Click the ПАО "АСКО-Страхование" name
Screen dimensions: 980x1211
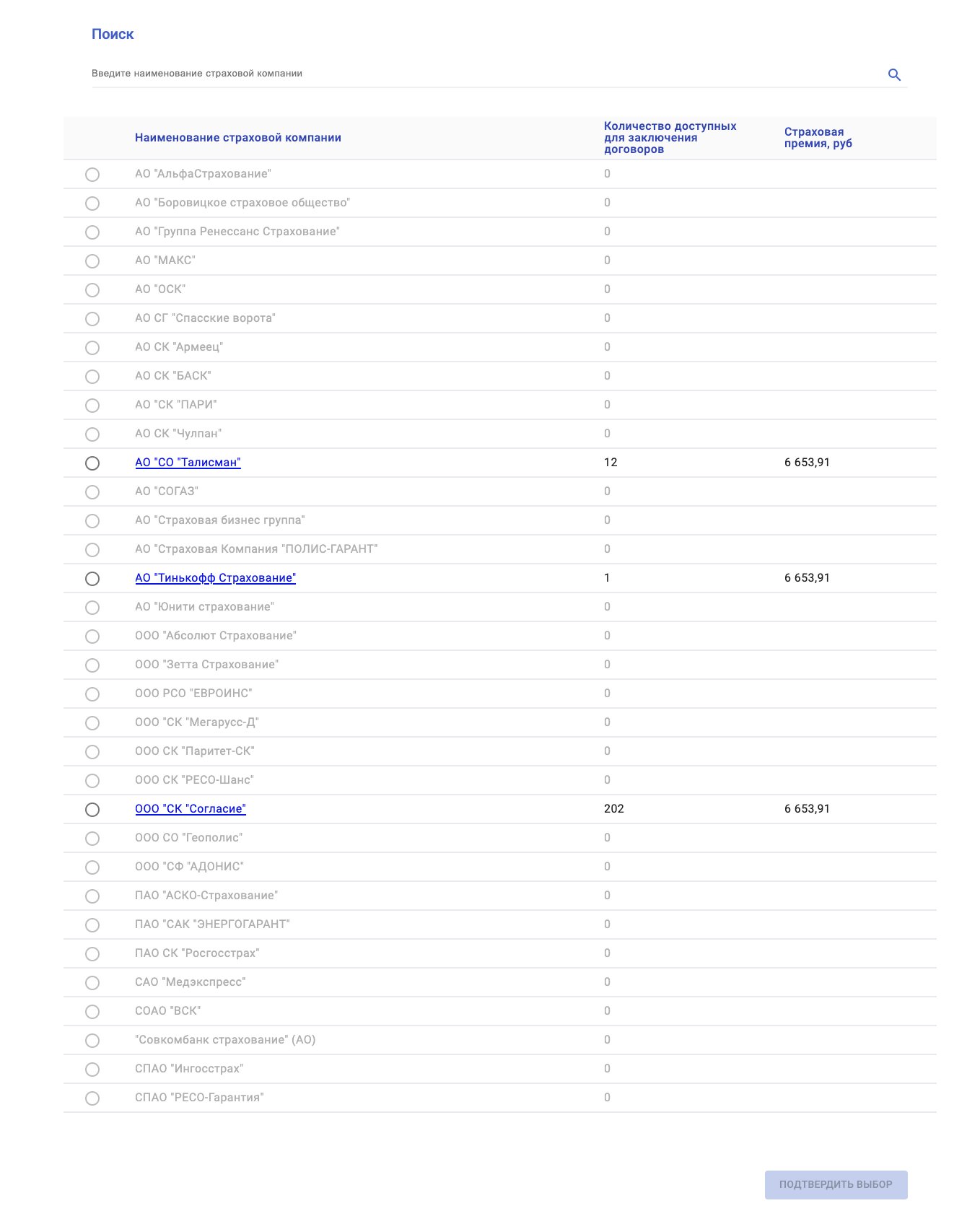(206, 896)
